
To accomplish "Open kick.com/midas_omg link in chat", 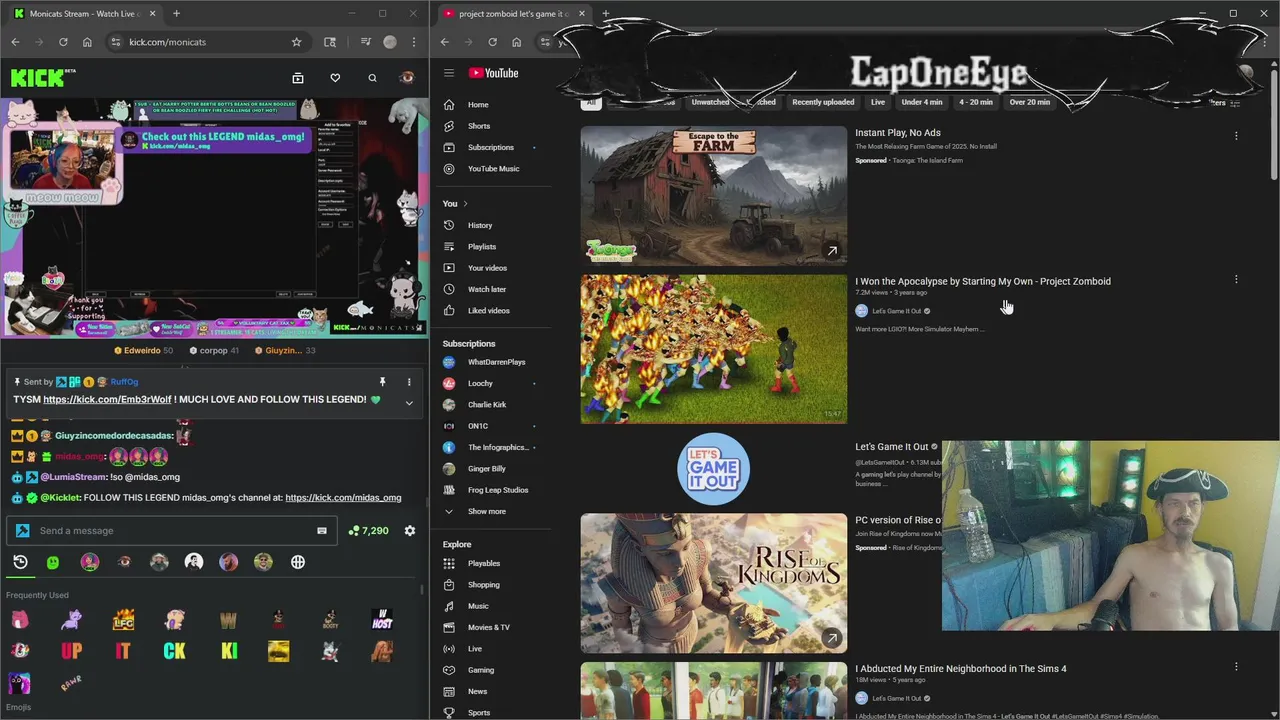I will point(343,497).
